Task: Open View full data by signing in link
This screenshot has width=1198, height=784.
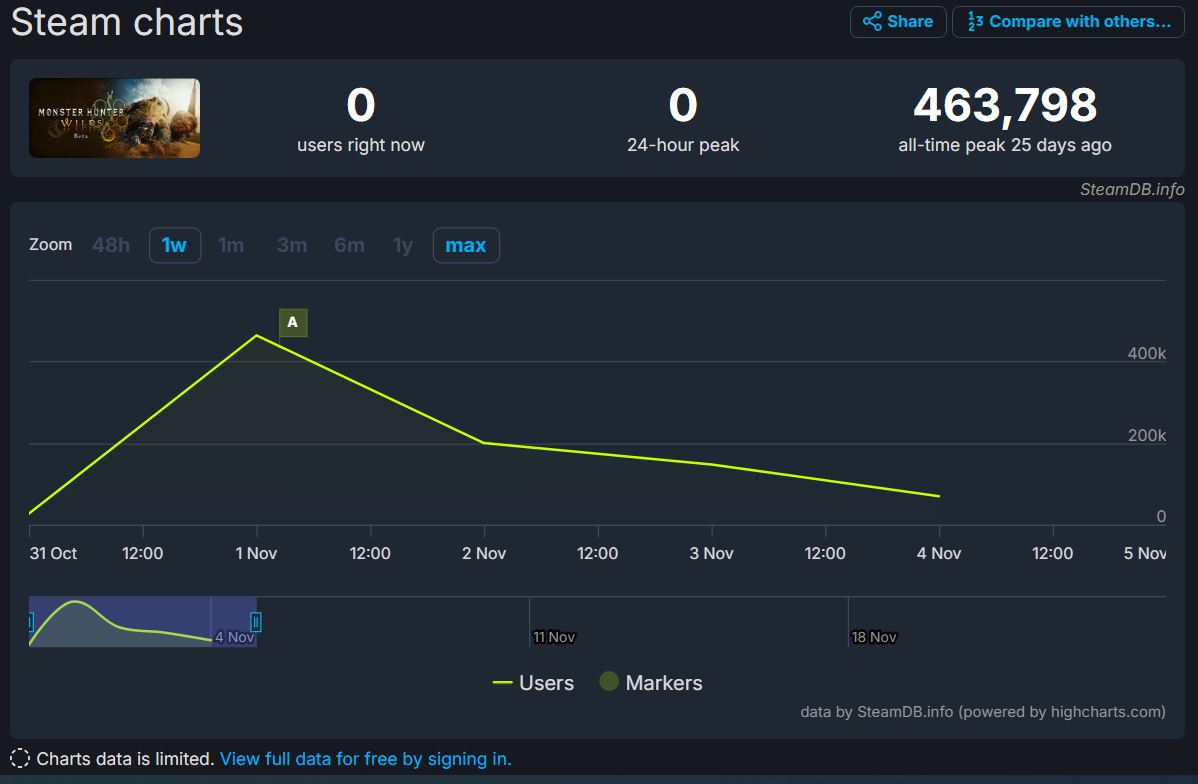Action: pyautogui.click(x=365, y=759)
